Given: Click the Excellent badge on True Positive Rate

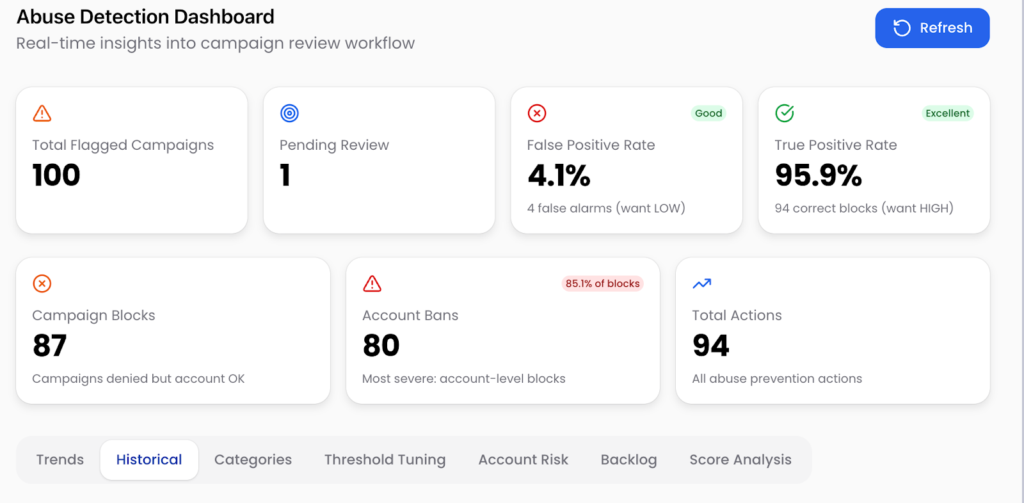Looking at the screenshot, I should tap(947, 113).
